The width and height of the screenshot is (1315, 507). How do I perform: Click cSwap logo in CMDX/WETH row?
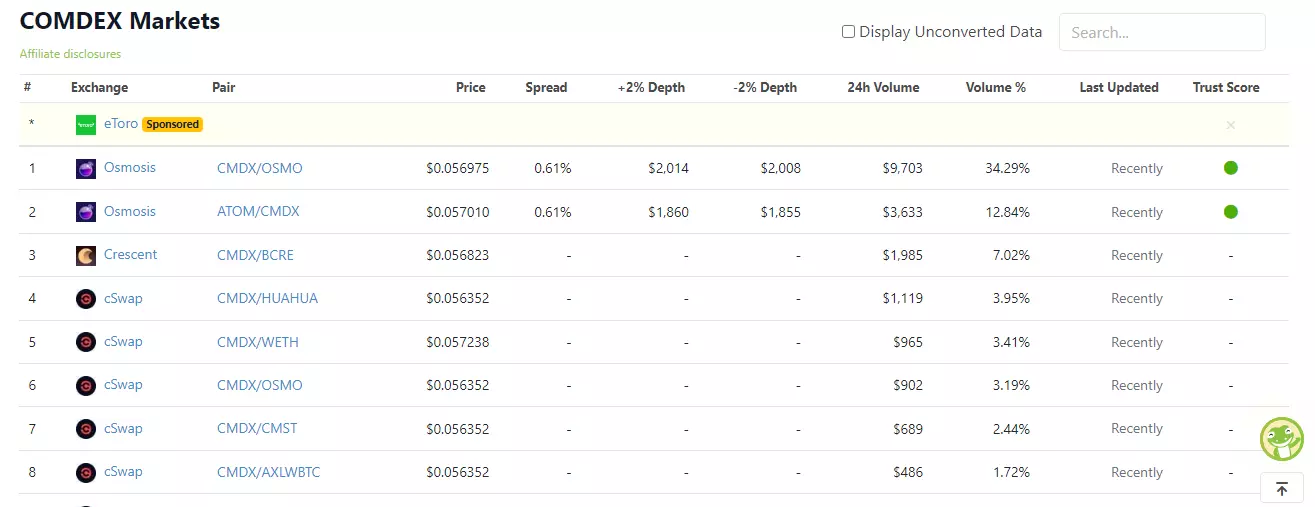pyautogui.click(x=86, y=342)
